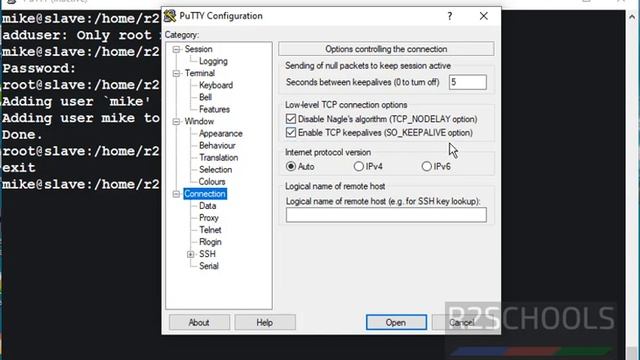
Task: Open the Behaviour category
Action: (217, 145)
